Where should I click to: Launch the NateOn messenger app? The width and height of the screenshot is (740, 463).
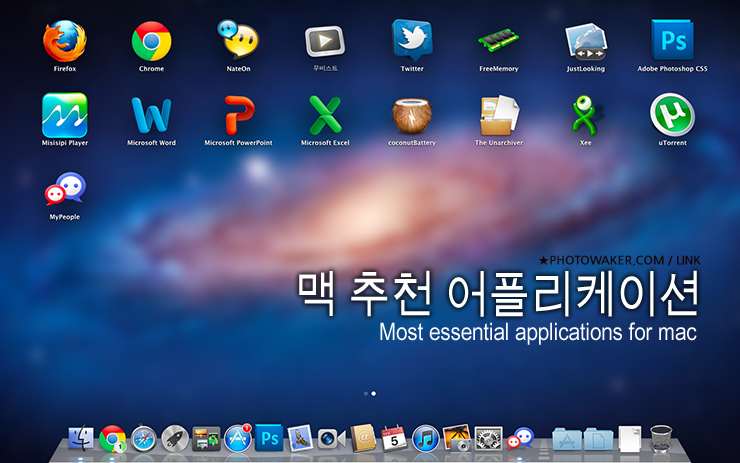[x=238, y=39]
